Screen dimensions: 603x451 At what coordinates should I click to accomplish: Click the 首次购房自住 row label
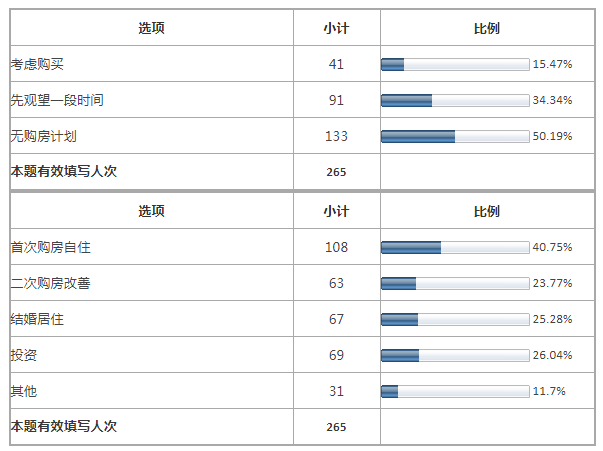50,248
